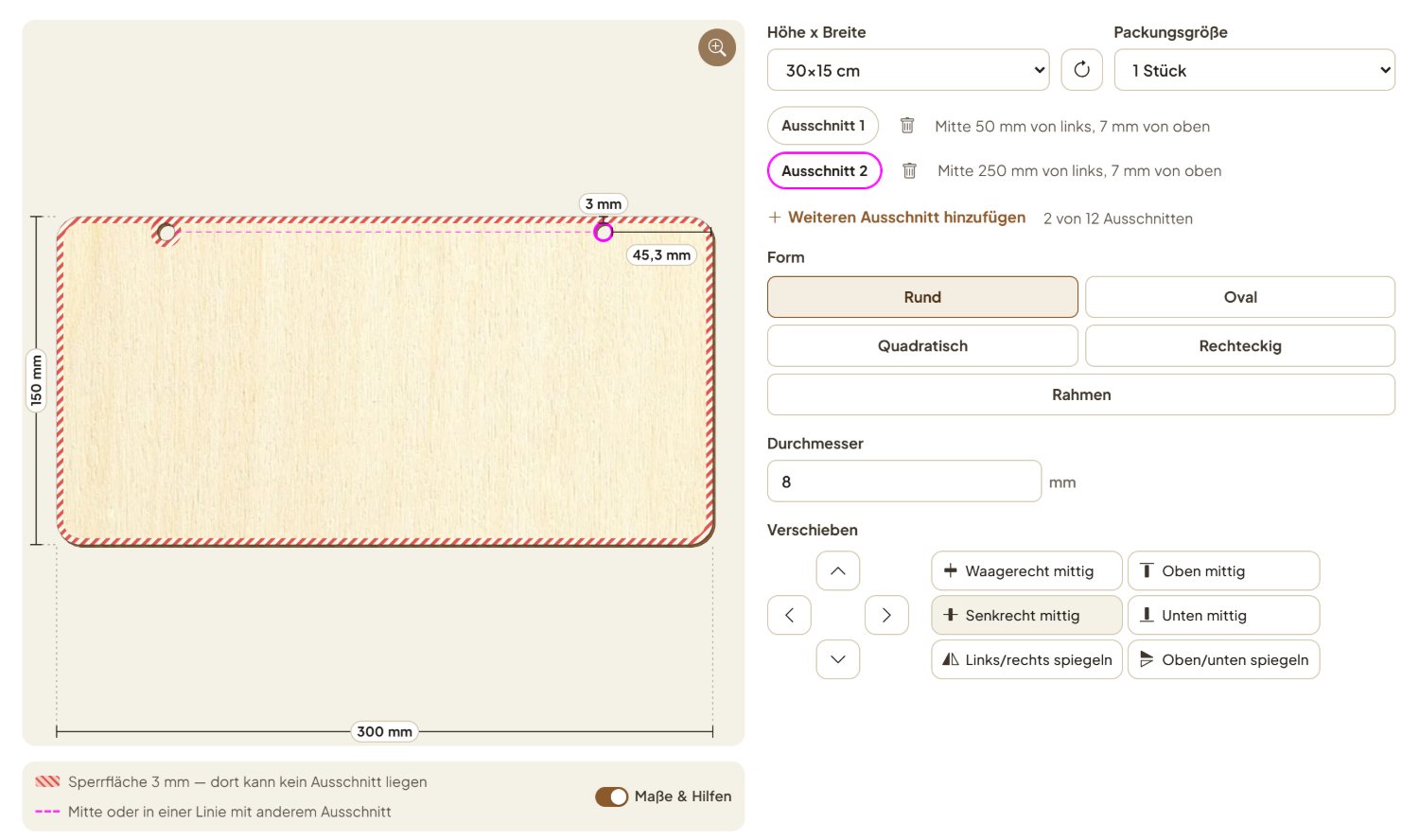Click the text 'Mitte 50 mm von links, 7 mm von oben'
The height and width of the screenshot is (840, 1419).
(x=1072, y=127)
